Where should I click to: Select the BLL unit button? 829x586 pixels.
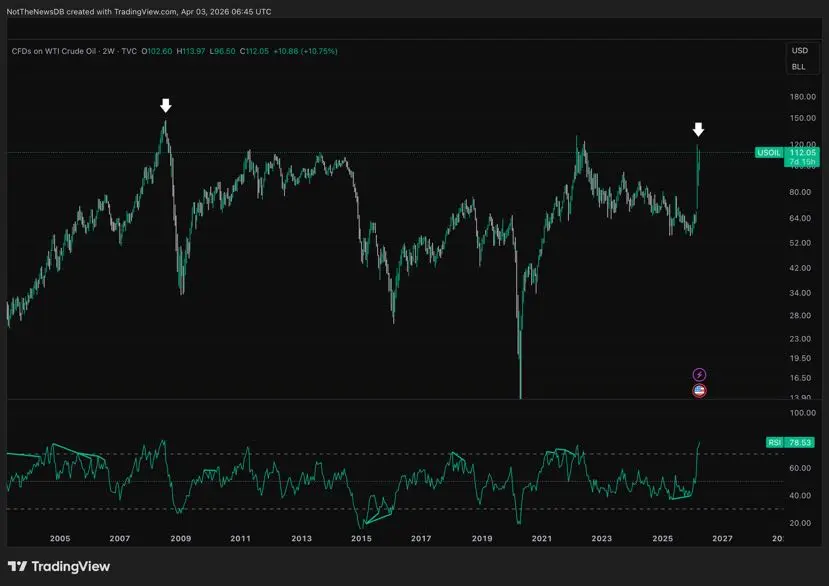click(798, 67)
